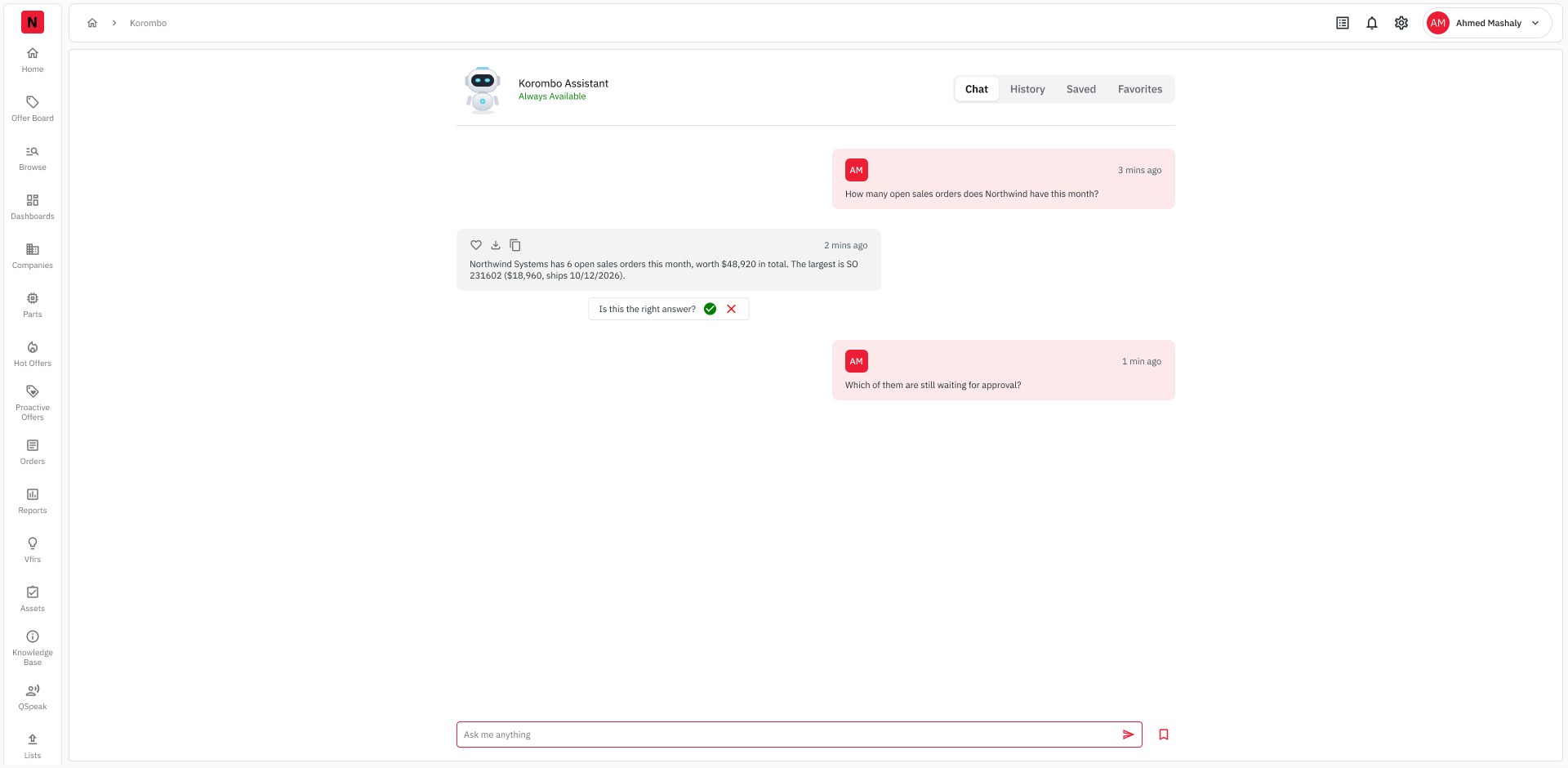Screen dimensions: 1568x768
Task: Open the Reports section
Action: 33,502
